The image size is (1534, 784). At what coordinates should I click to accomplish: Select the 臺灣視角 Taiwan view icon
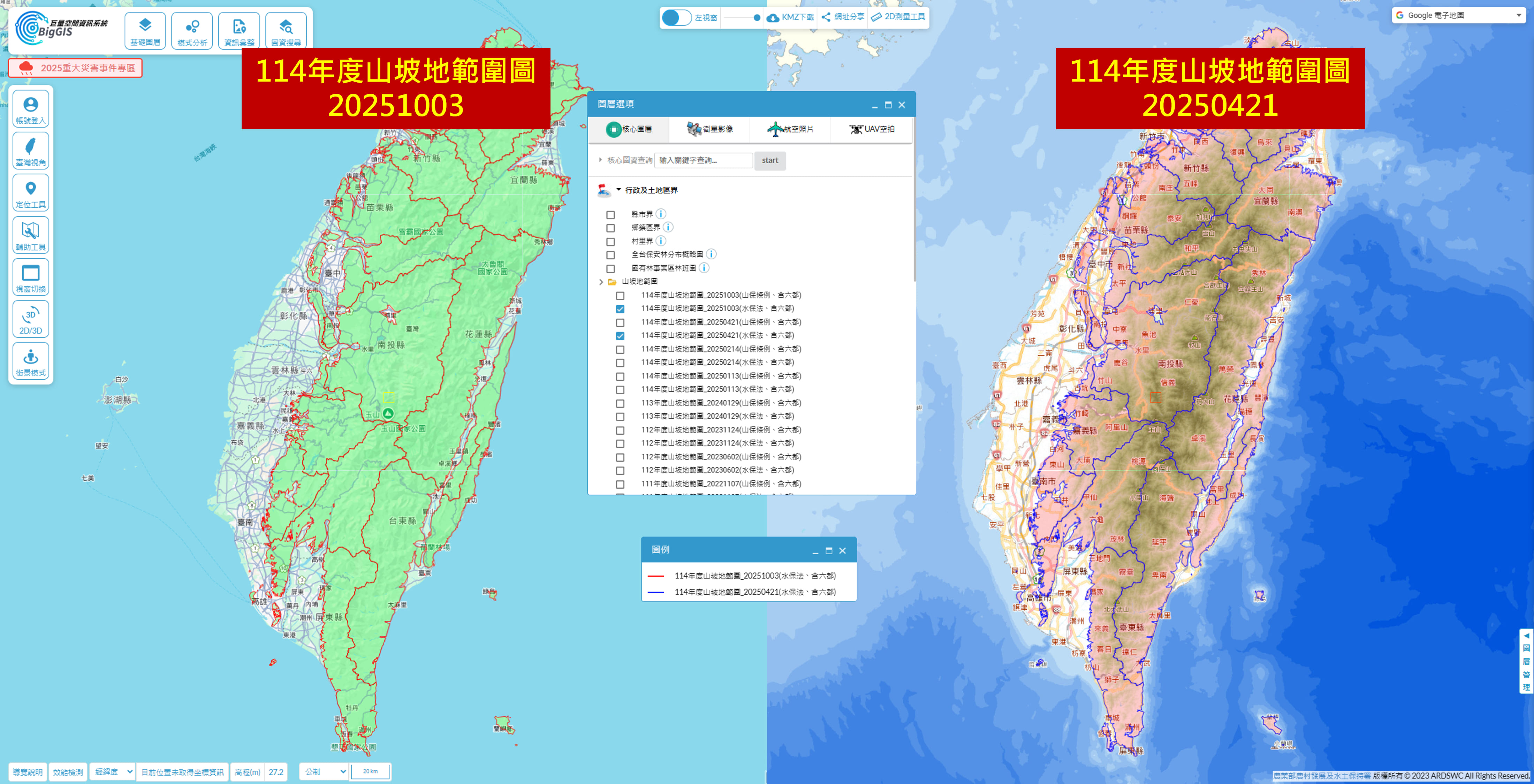tap(30, 151)
